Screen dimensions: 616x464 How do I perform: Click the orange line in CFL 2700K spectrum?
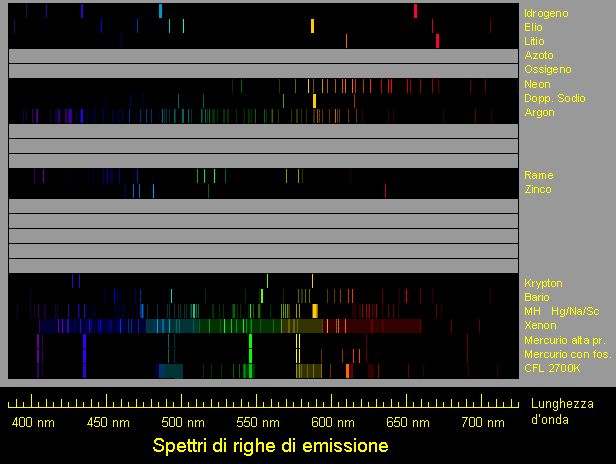(348, 371)
